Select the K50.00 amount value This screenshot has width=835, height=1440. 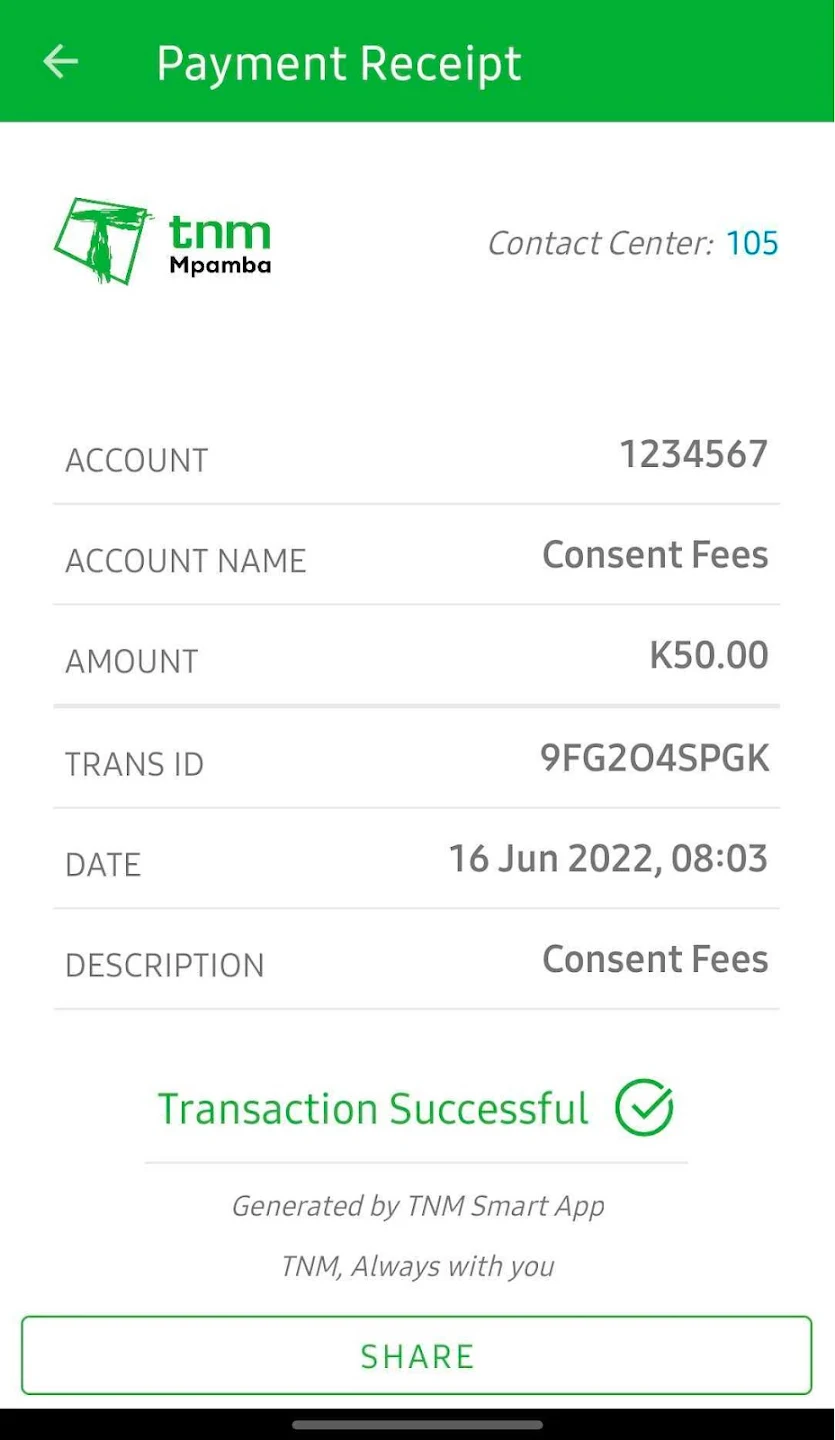[x=709, y=656]
